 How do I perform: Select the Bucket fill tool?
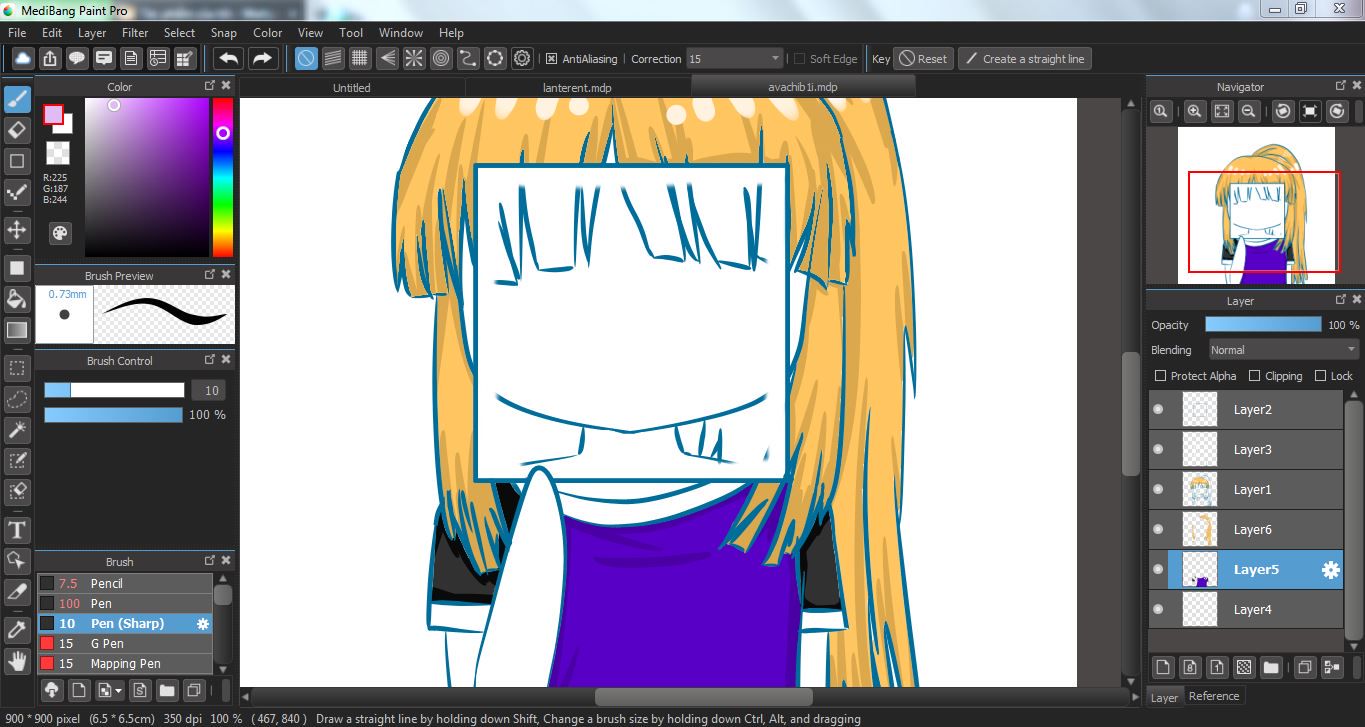tap(17, 299)
